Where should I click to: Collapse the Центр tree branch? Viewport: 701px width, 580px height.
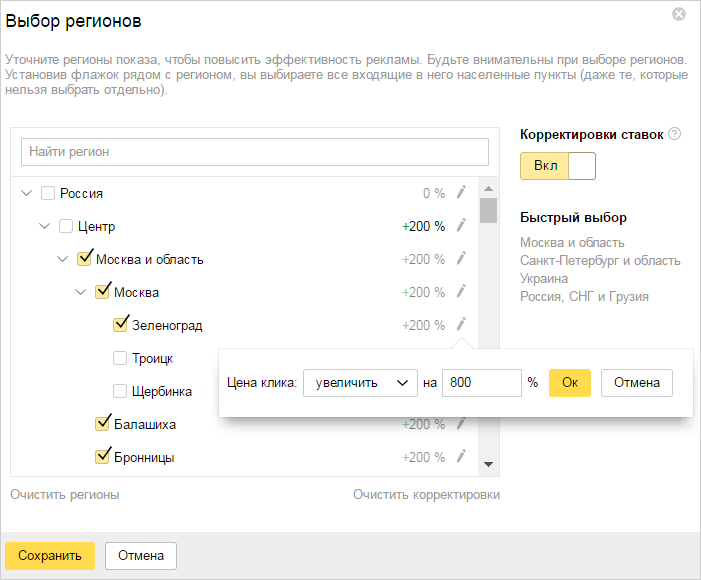45,226
